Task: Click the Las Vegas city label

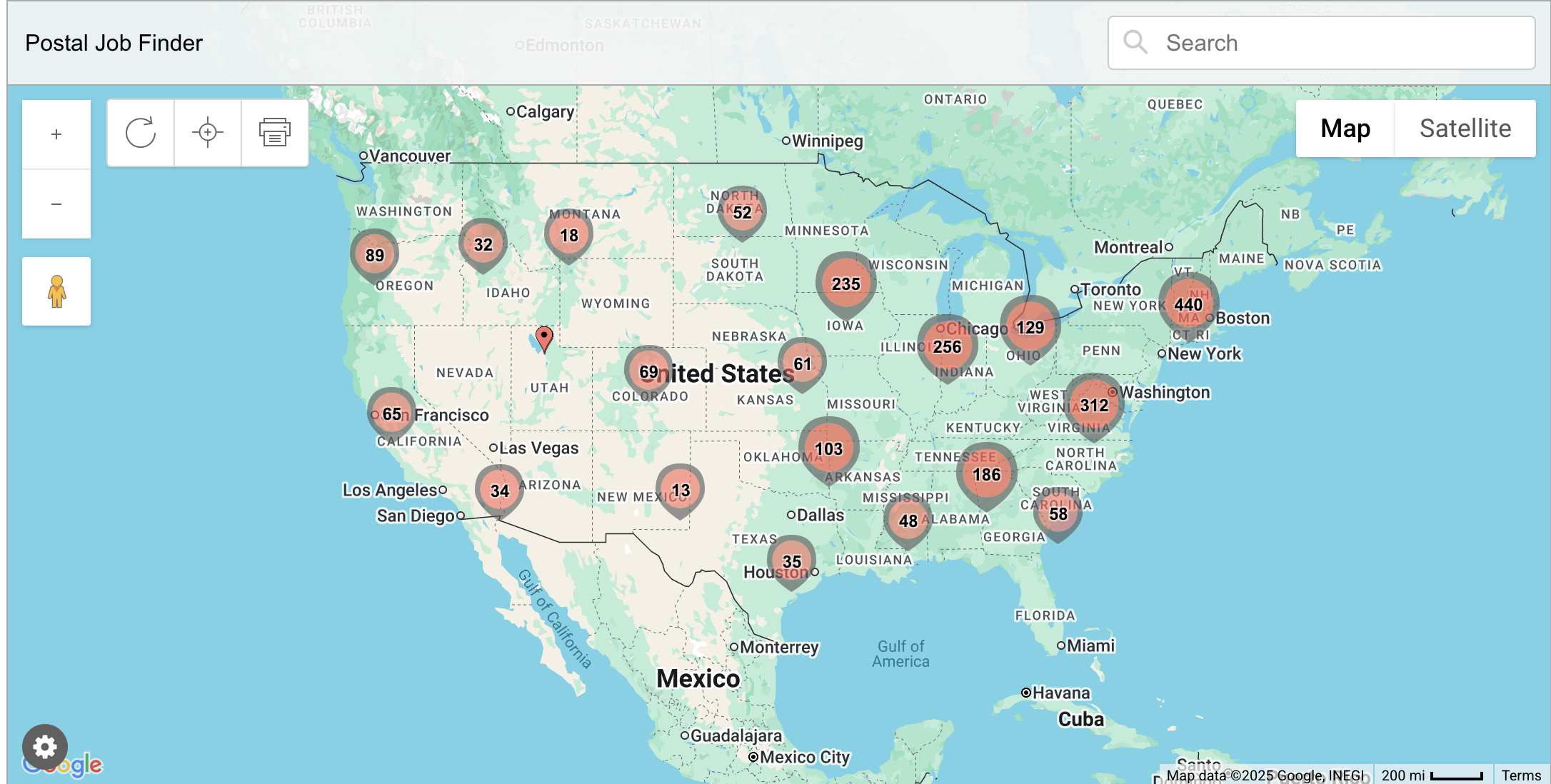Action: tap(538, 448)
